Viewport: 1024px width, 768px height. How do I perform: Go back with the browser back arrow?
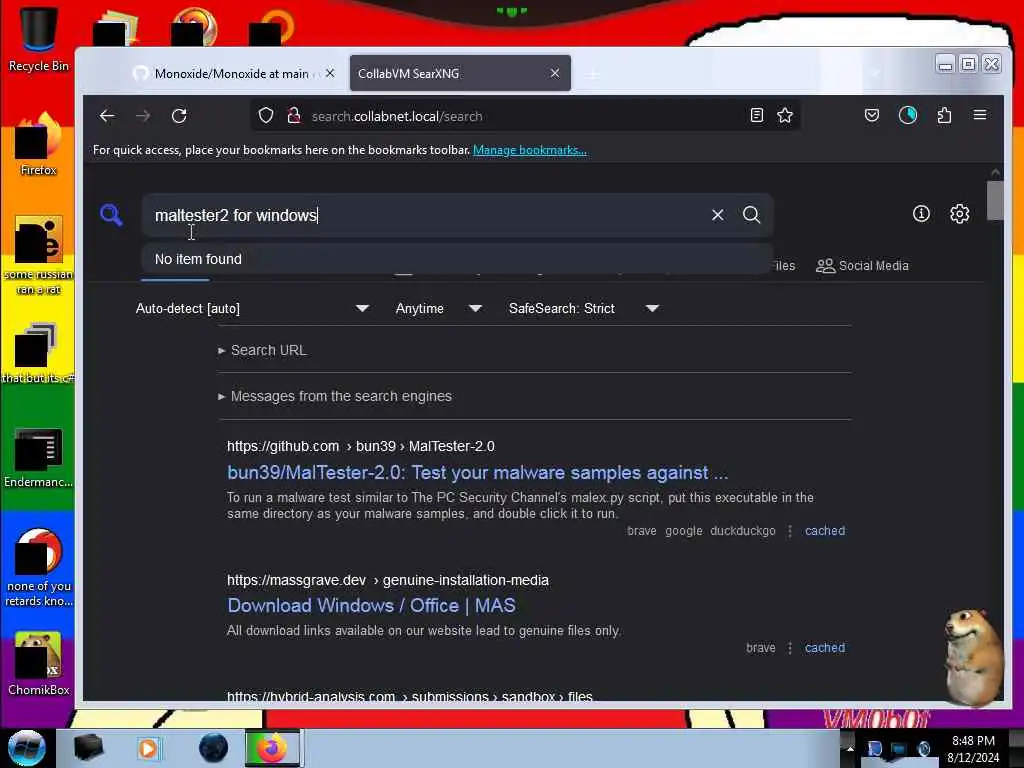point(107,116)
